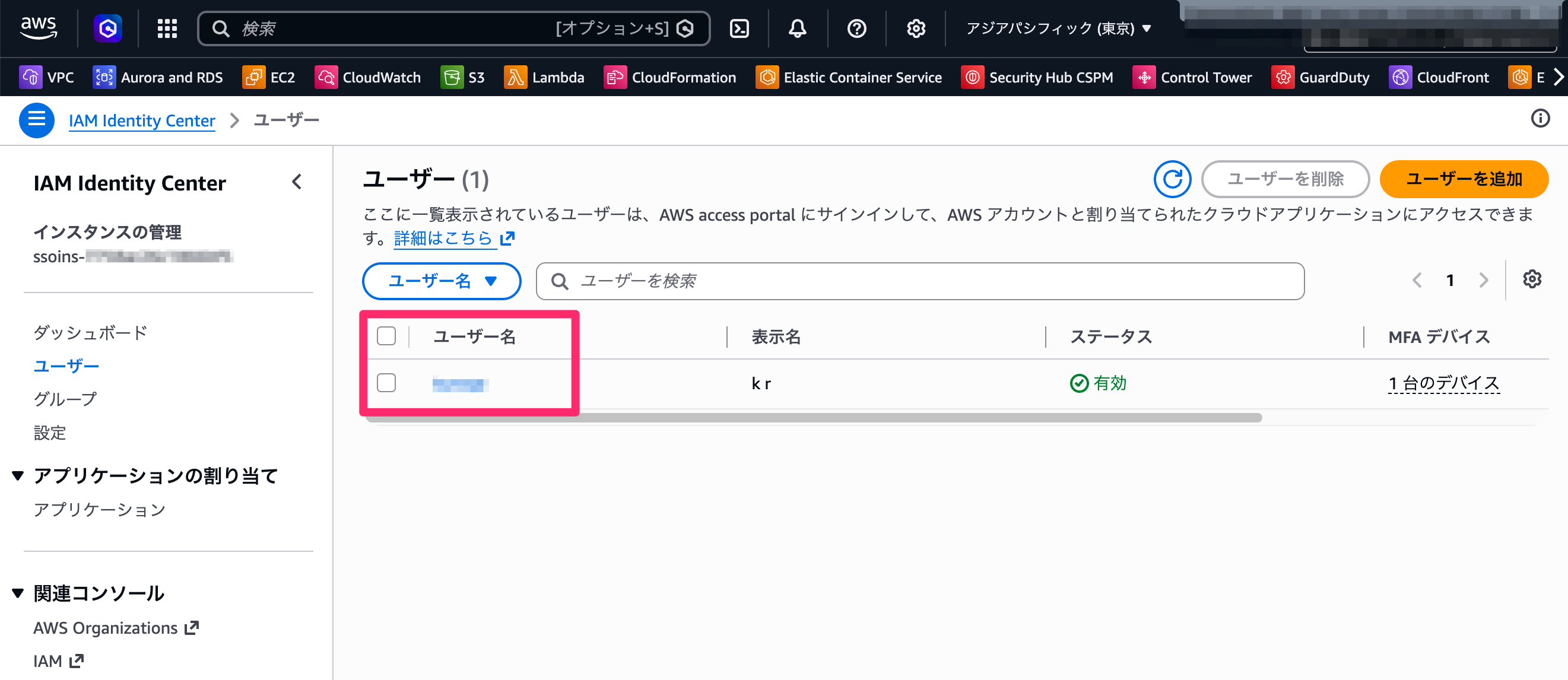Click the 表示名 column header
1568x680 pixels.
[x=776, y=336]
